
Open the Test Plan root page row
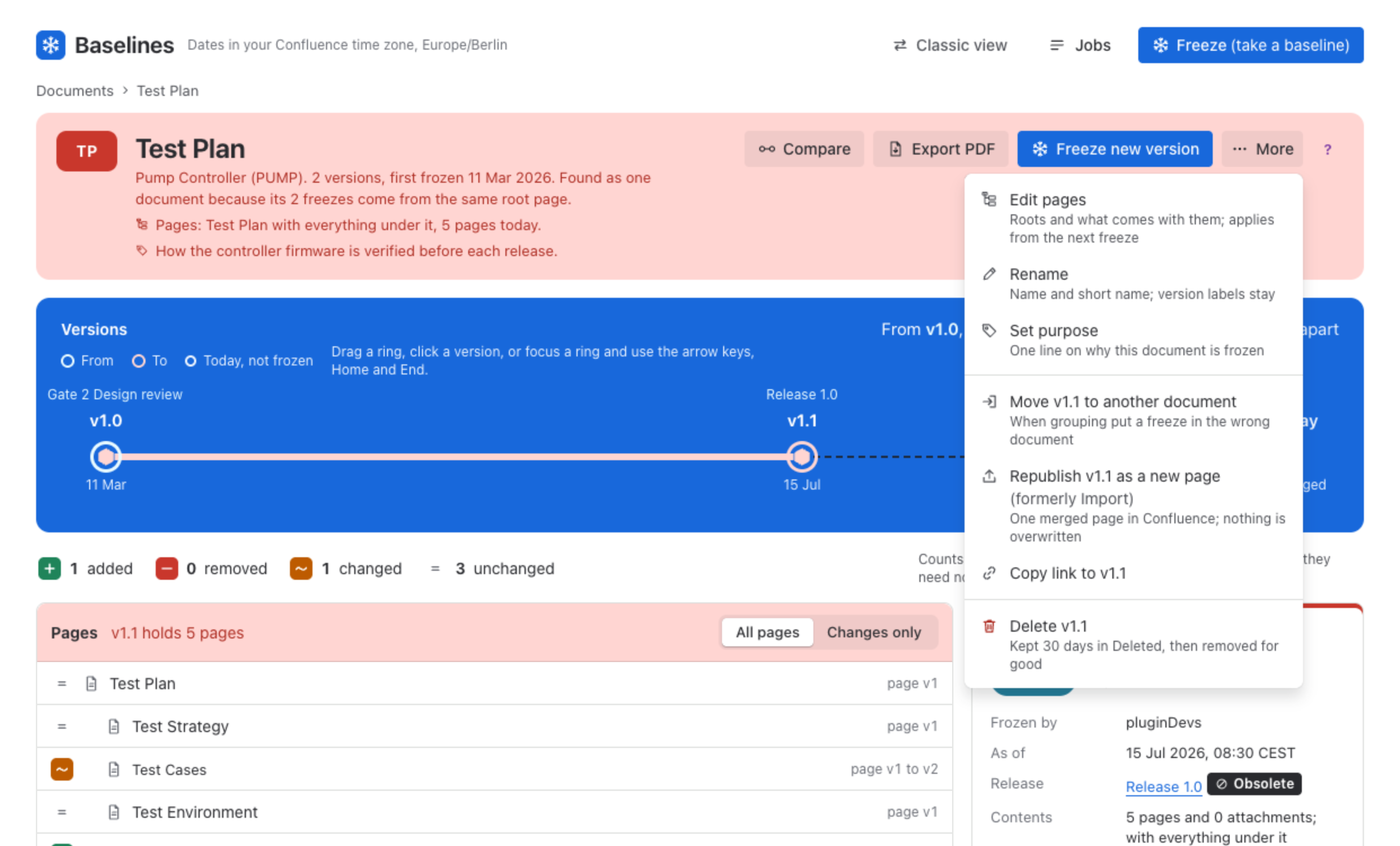[494, 683]
